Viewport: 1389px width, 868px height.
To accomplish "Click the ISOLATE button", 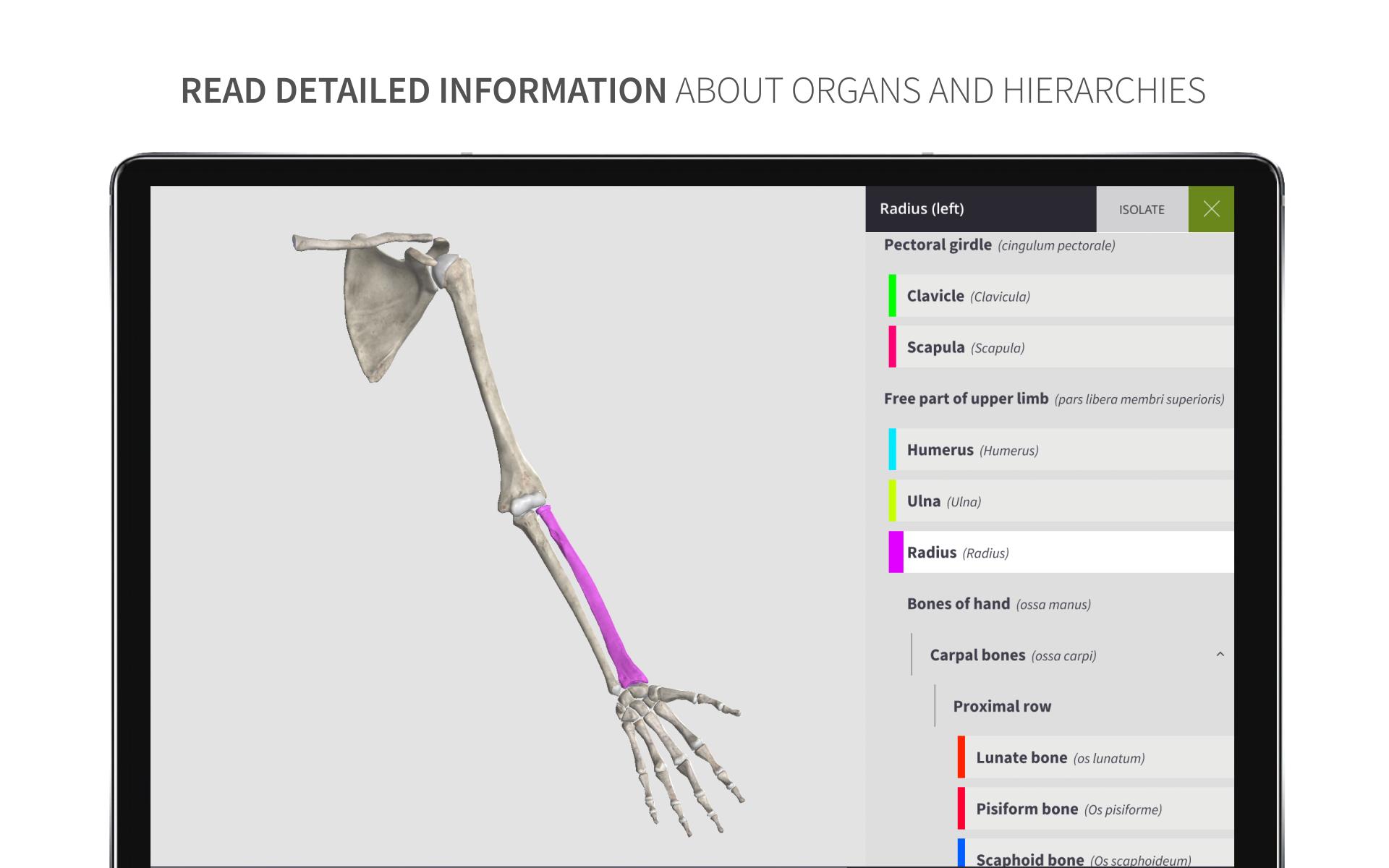I will (x=1142, y=209).
